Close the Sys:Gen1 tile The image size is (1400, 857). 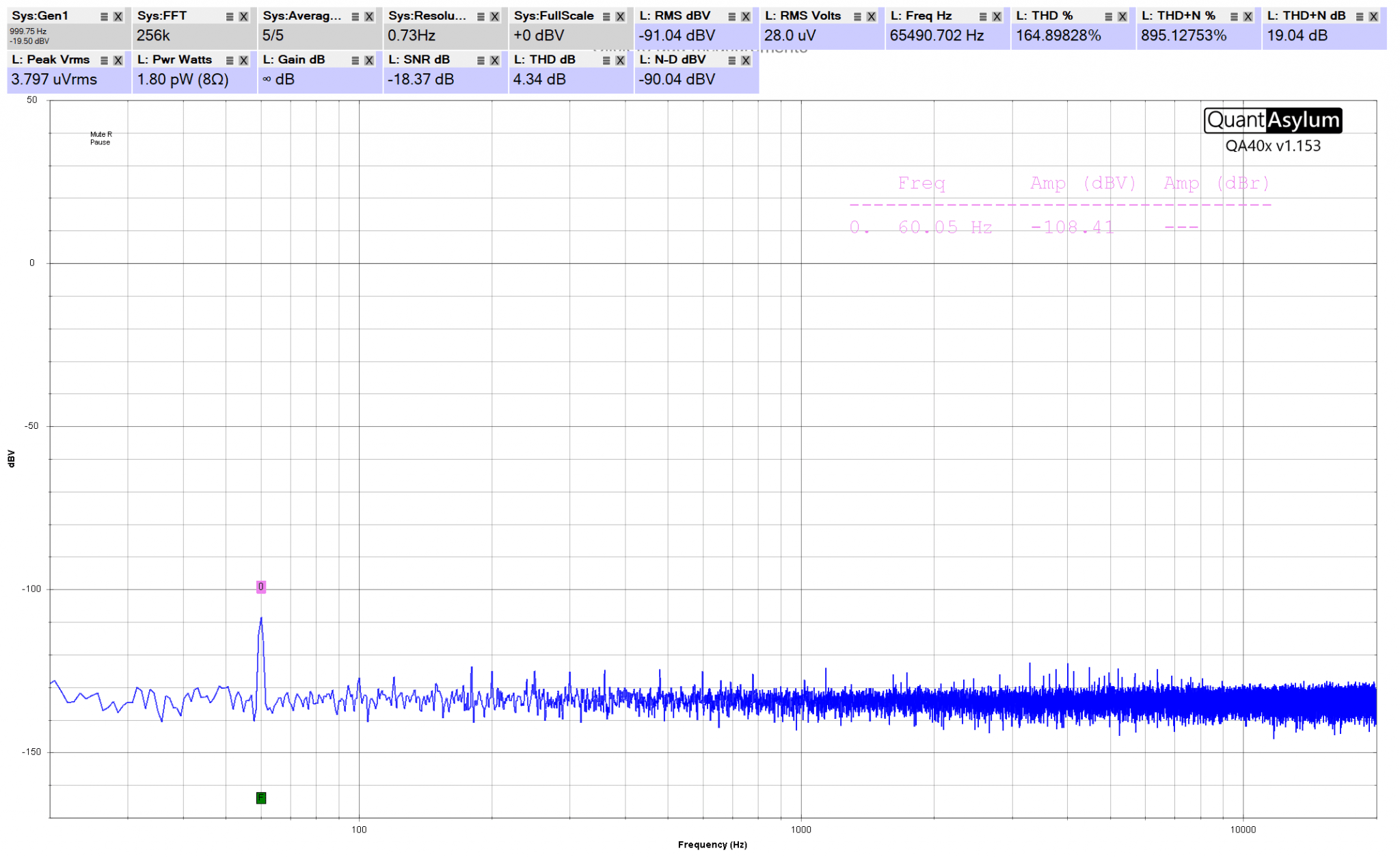tap(118, 16)
